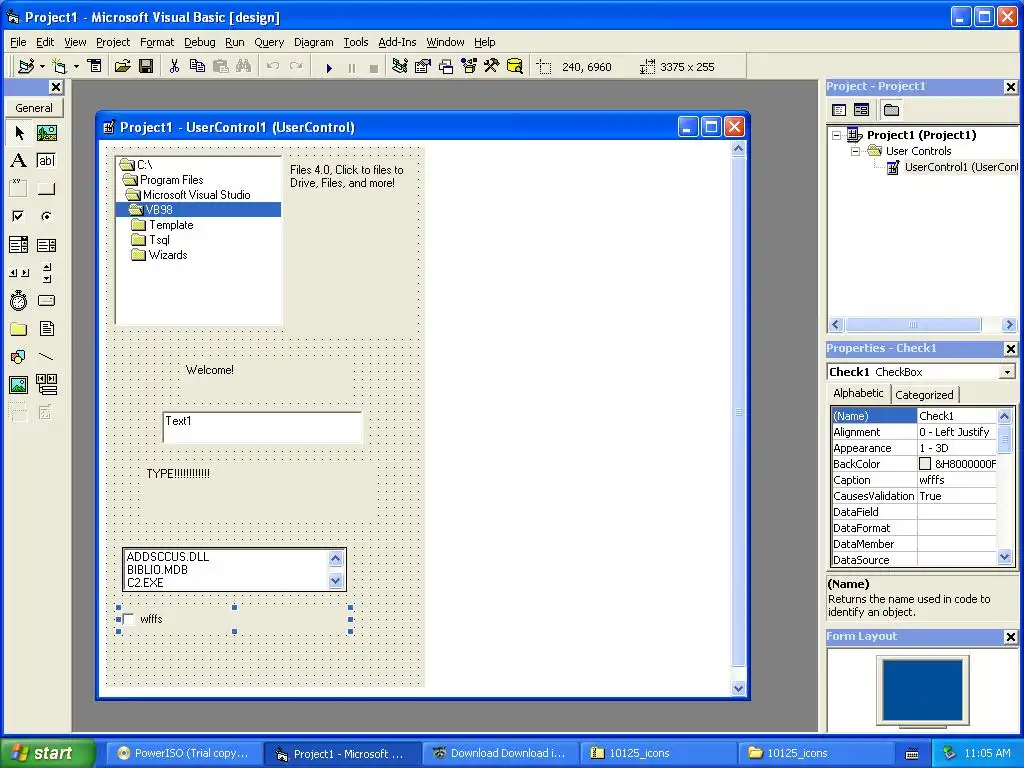Select the OptionButton tool in the toolbox
This screenshot has height=768, width=1024.
46,216
